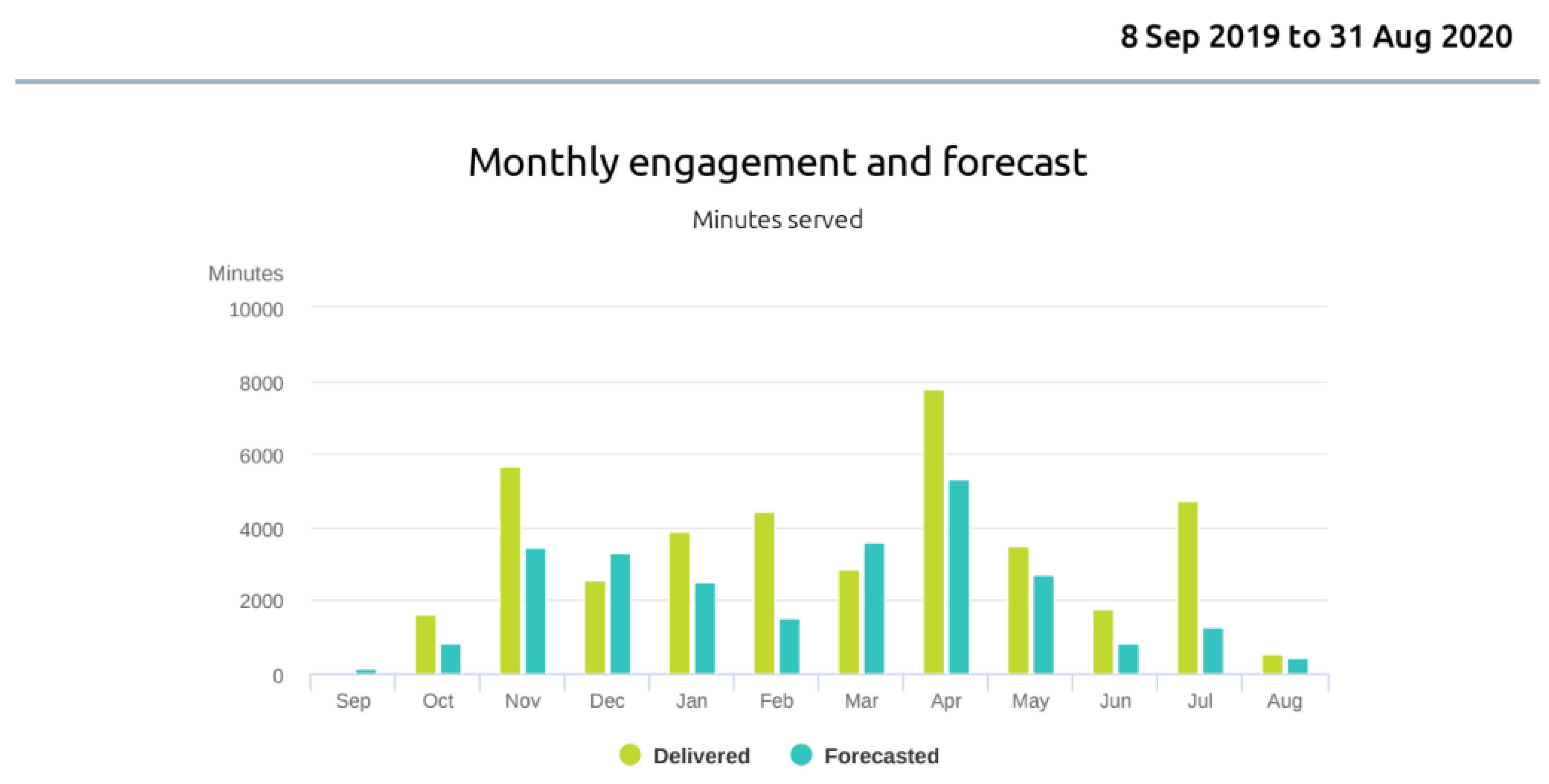This screenshot has width=1549, height=784.
Task: Select the November Forecasted bar
Action: coord(535,611)
